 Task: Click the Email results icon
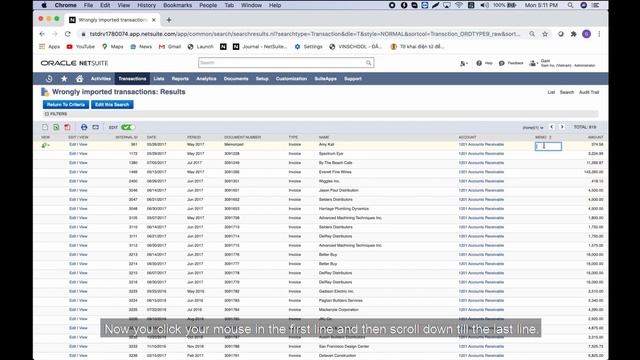[x=96, y=127]
